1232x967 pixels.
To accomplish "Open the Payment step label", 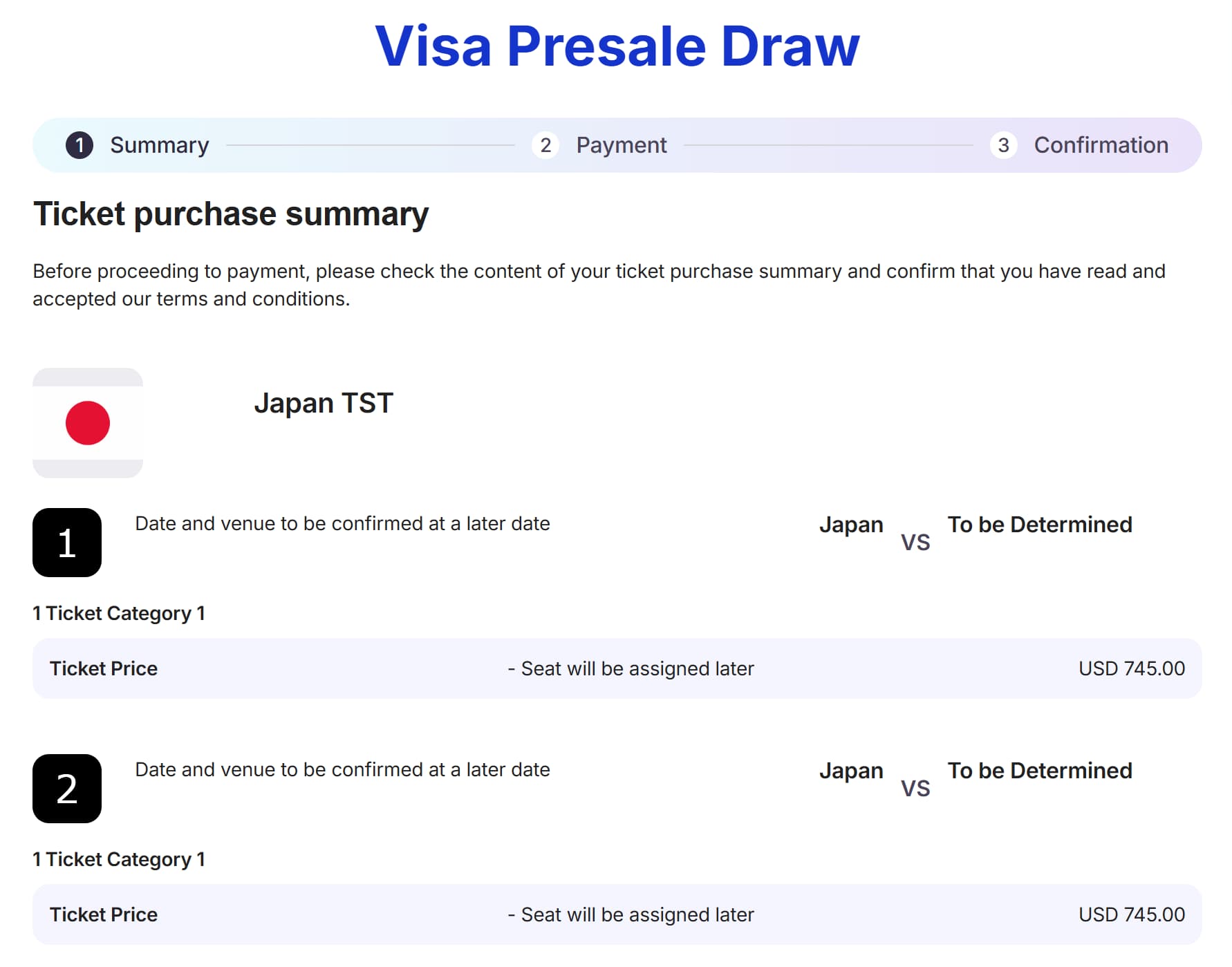I will (x=621, y=145).
